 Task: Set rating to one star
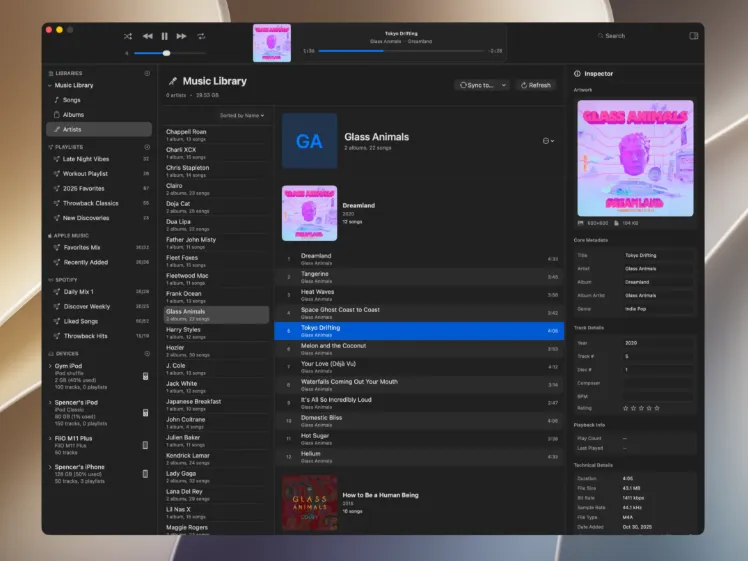626,408
